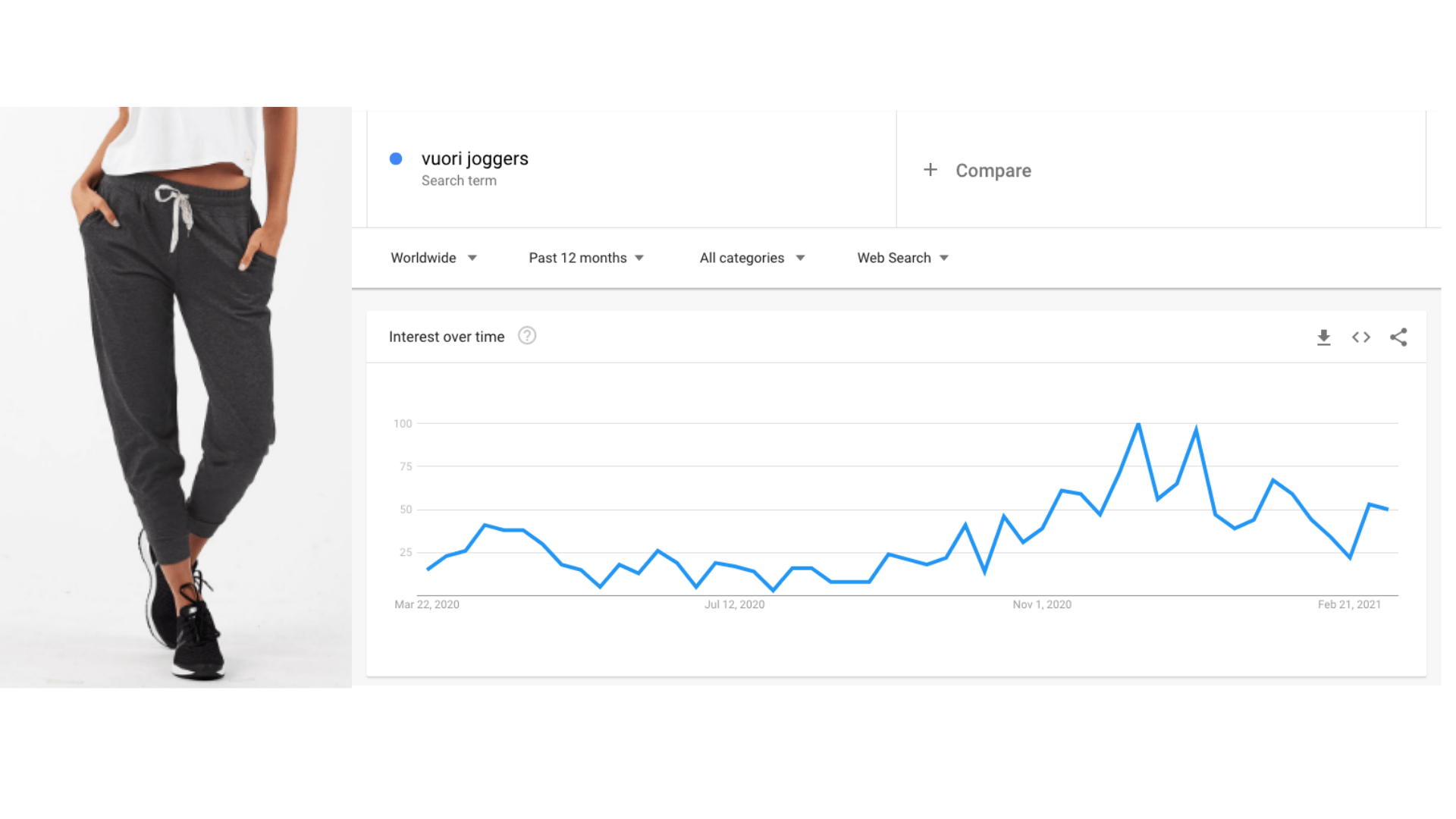Click the Nov 1, 2020 axis label
This screenshot has width=1456, height=819.
tap(1041, 604)
